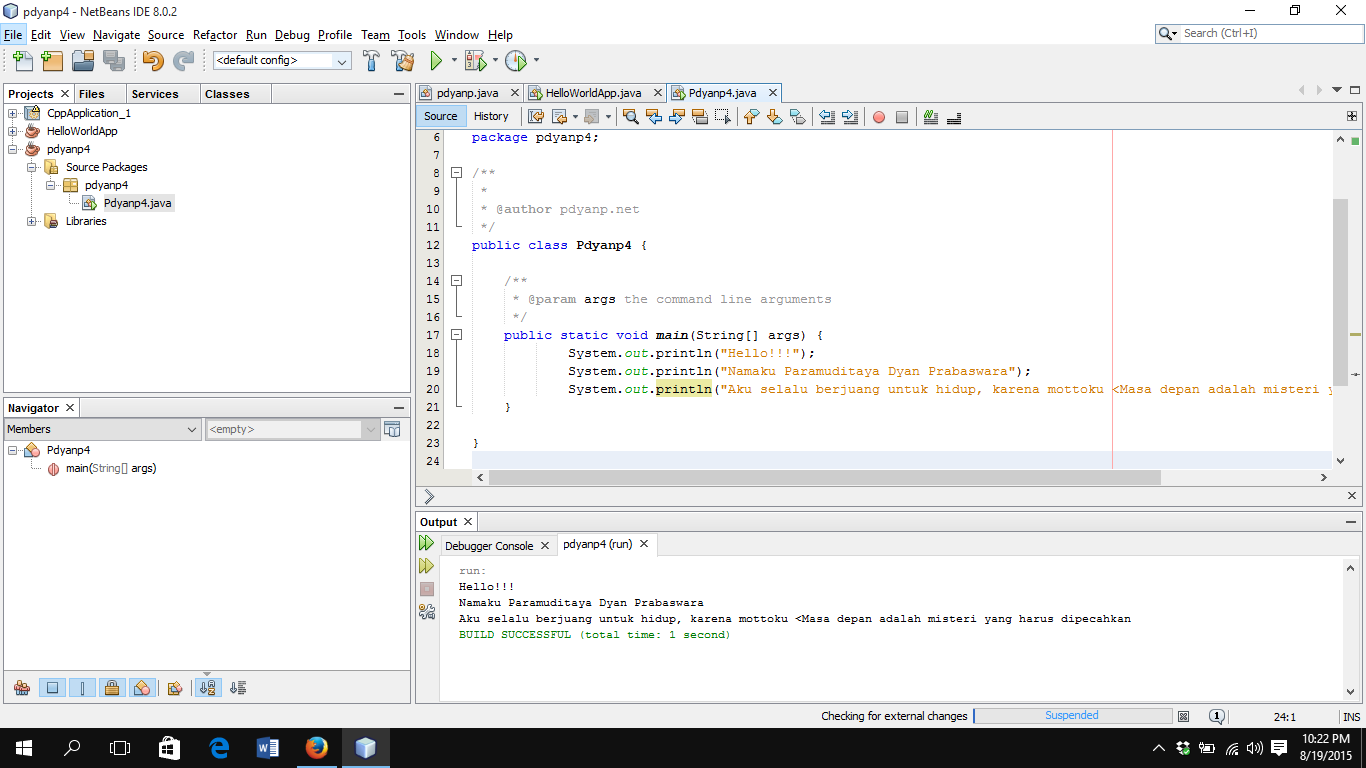Click the Undo arrow in main toolbar
The image size is (1366, 768).
pyautogui.click(x=152, y=61)
